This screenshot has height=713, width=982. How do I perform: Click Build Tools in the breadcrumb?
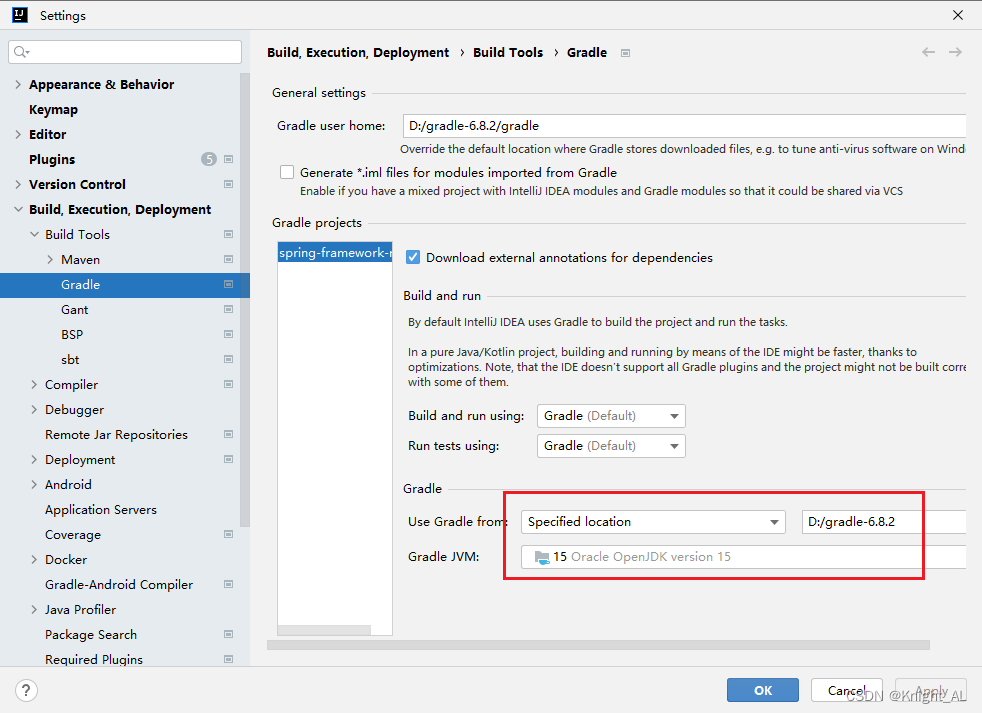tap(508, 53)
